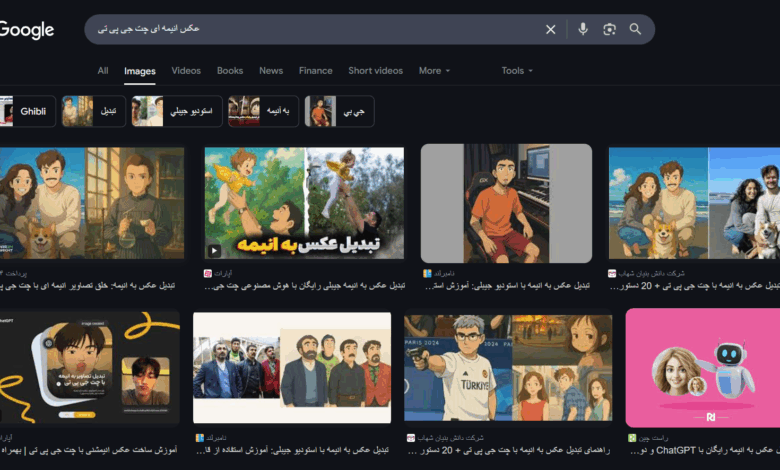Filter results with the تبدیل chip
This screenshot has width=780, height=470.
click(94, 111)
